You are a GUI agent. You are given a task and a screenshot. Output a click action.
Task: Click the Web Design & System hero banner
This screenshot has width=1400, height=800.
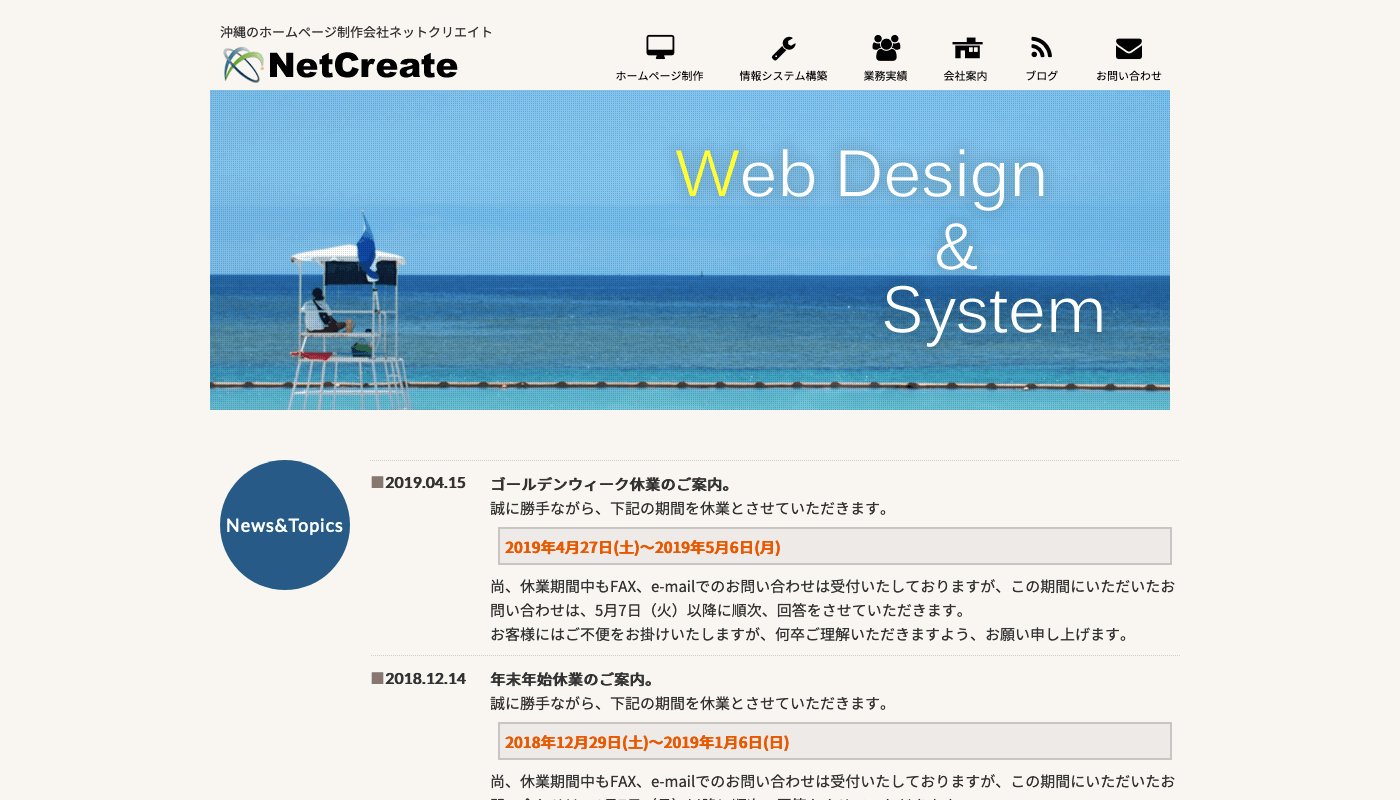coord(690,250)
